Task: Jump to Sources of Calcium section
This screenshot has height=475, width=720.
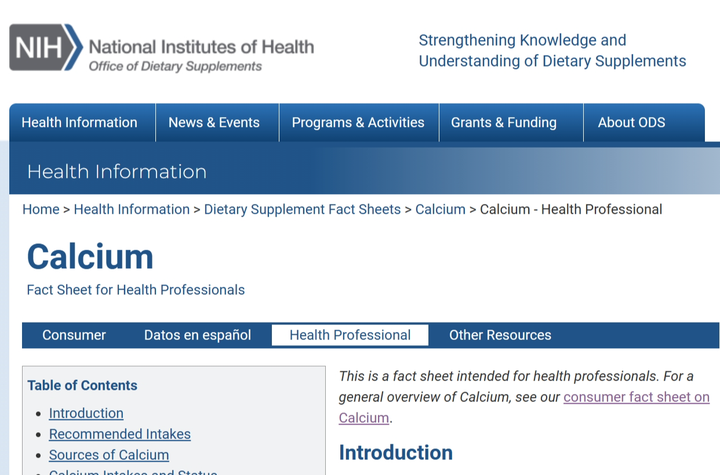Action: [x=109, y=455]
